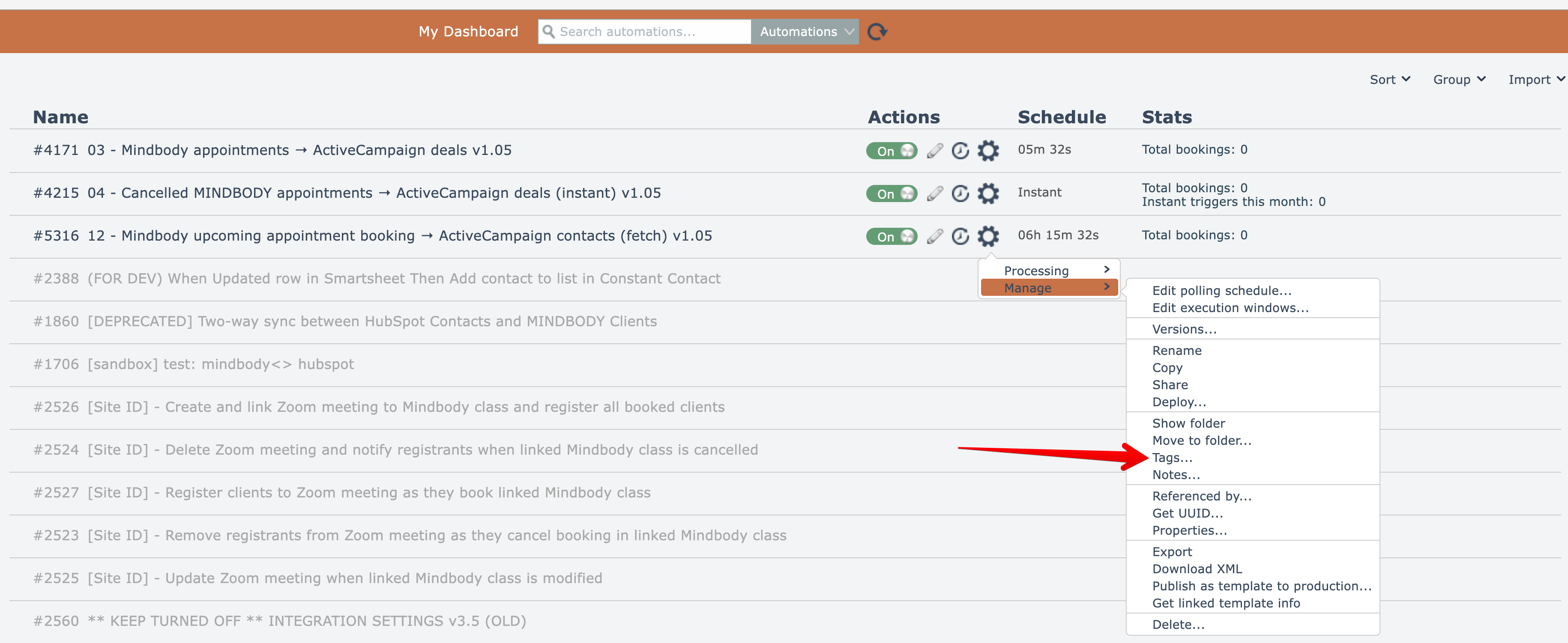Viewport: 1568px width, 643px height.
Task: Click pencil edit icon for automation #4171
Action: 935,150
